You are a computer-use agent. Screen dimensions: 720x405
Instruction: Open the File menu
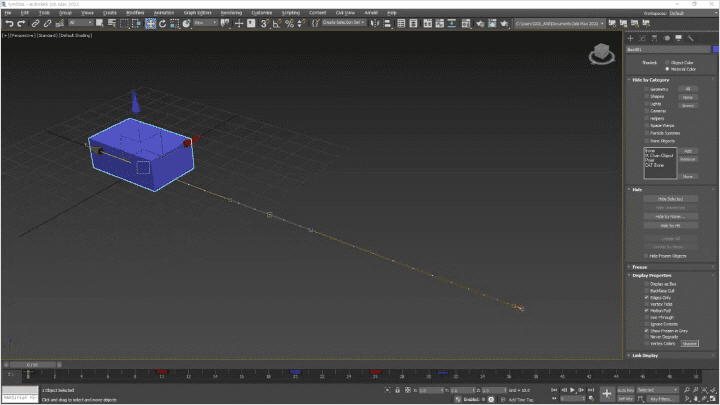8,13
